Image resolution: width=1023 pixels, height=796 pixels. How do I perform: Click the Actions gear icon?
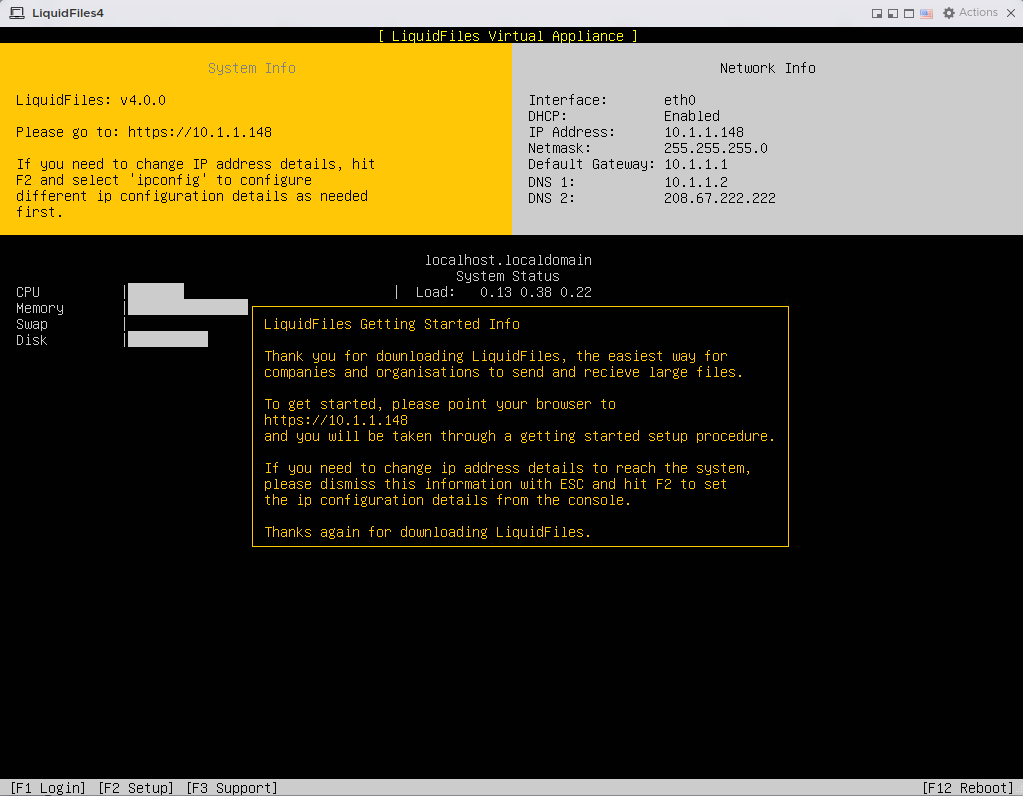[x=947, y=14]
